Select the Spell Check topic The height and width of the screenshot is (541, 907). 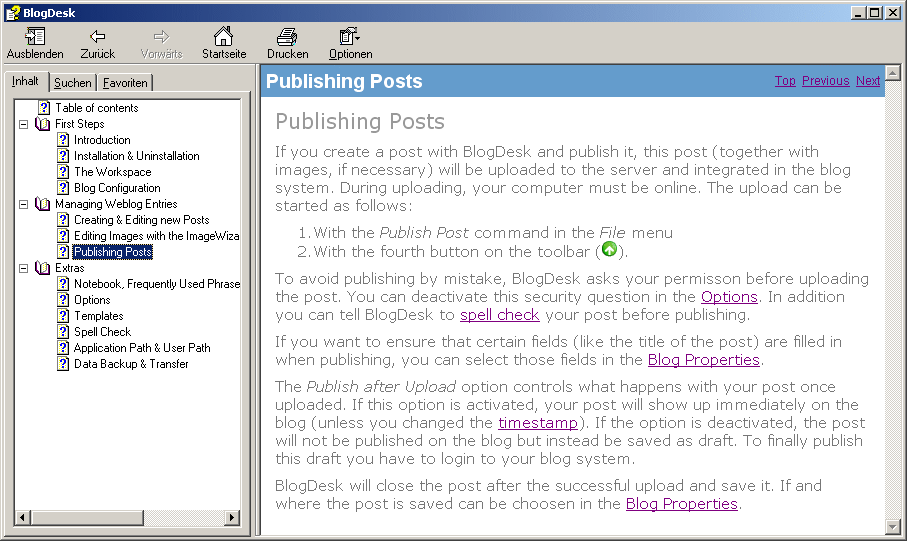102,332
